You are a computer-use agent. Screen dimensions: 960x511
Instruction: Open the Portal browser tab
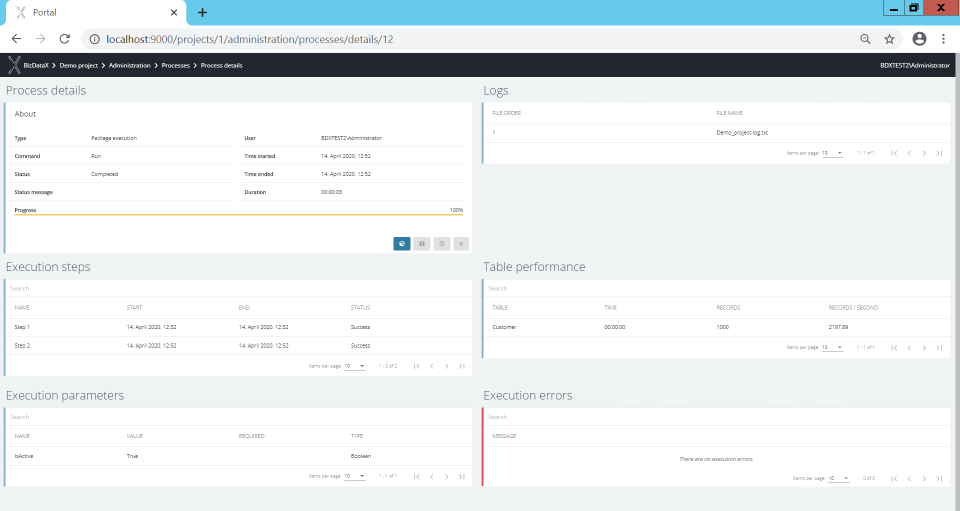coord(95,12)
